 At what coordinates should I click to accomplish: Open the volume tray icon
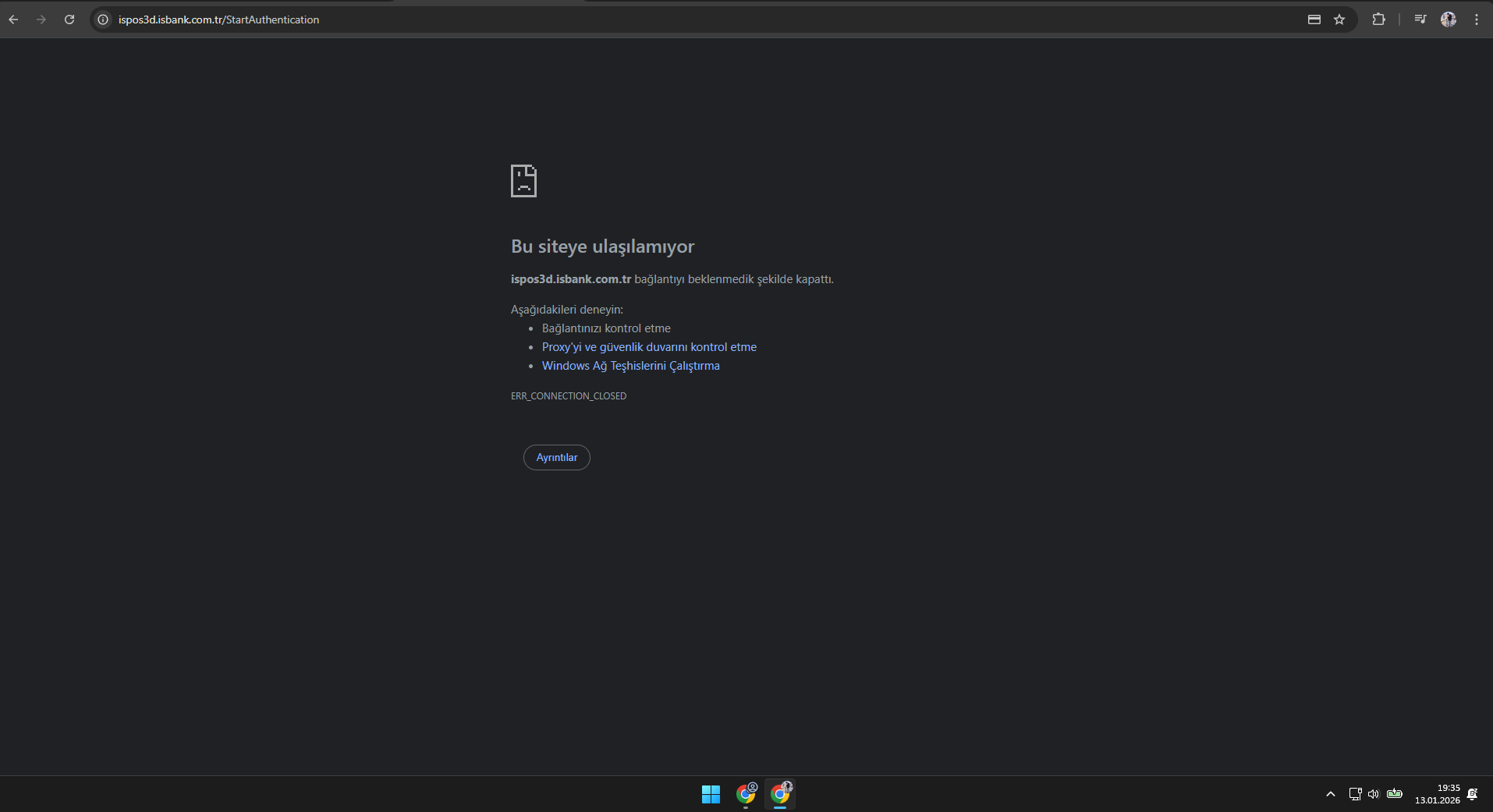point(1374,794)
